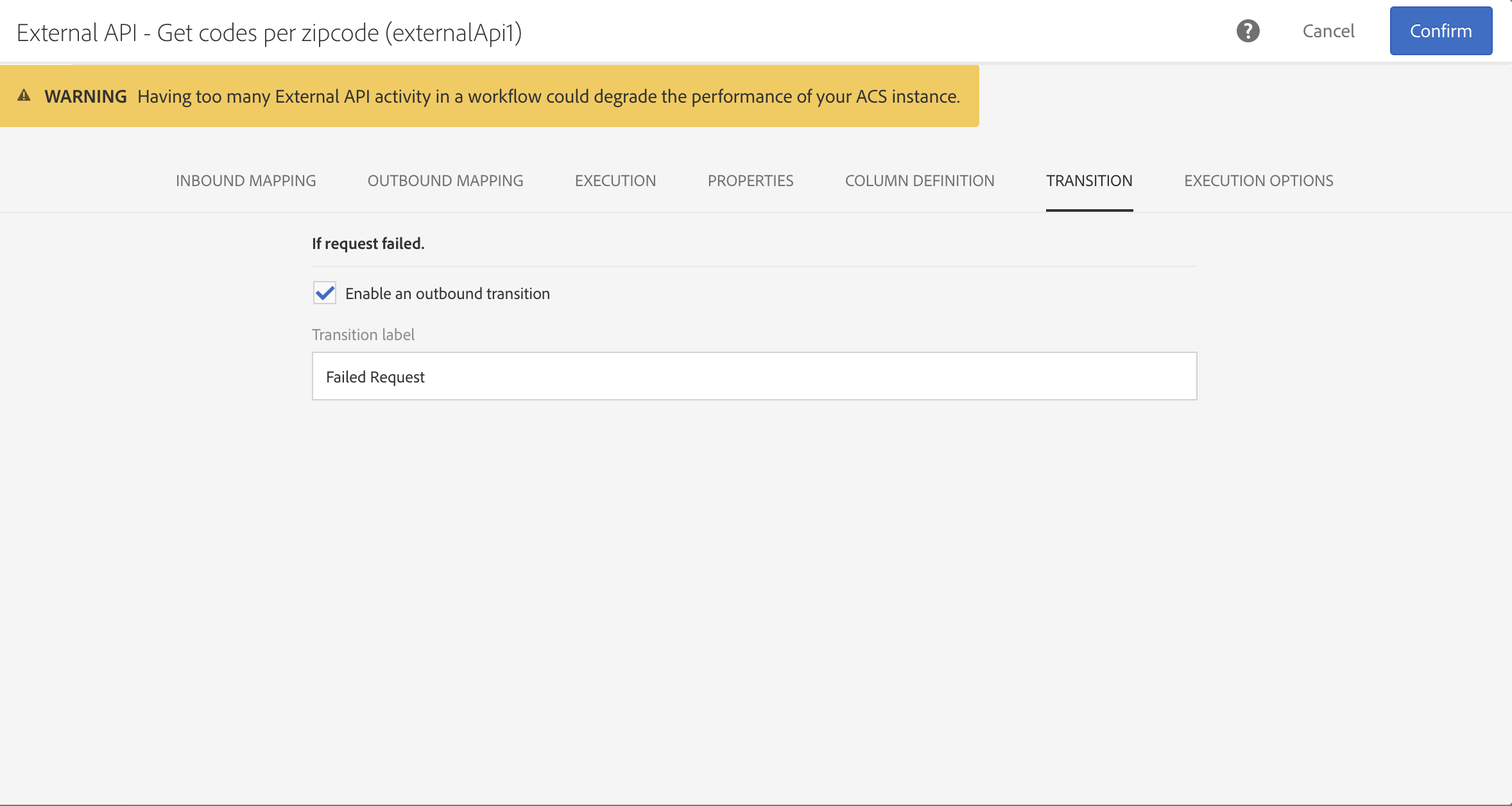Cancel the External API dialog
Viewport: 1512px width, 806px height.
pos(1328,31)
